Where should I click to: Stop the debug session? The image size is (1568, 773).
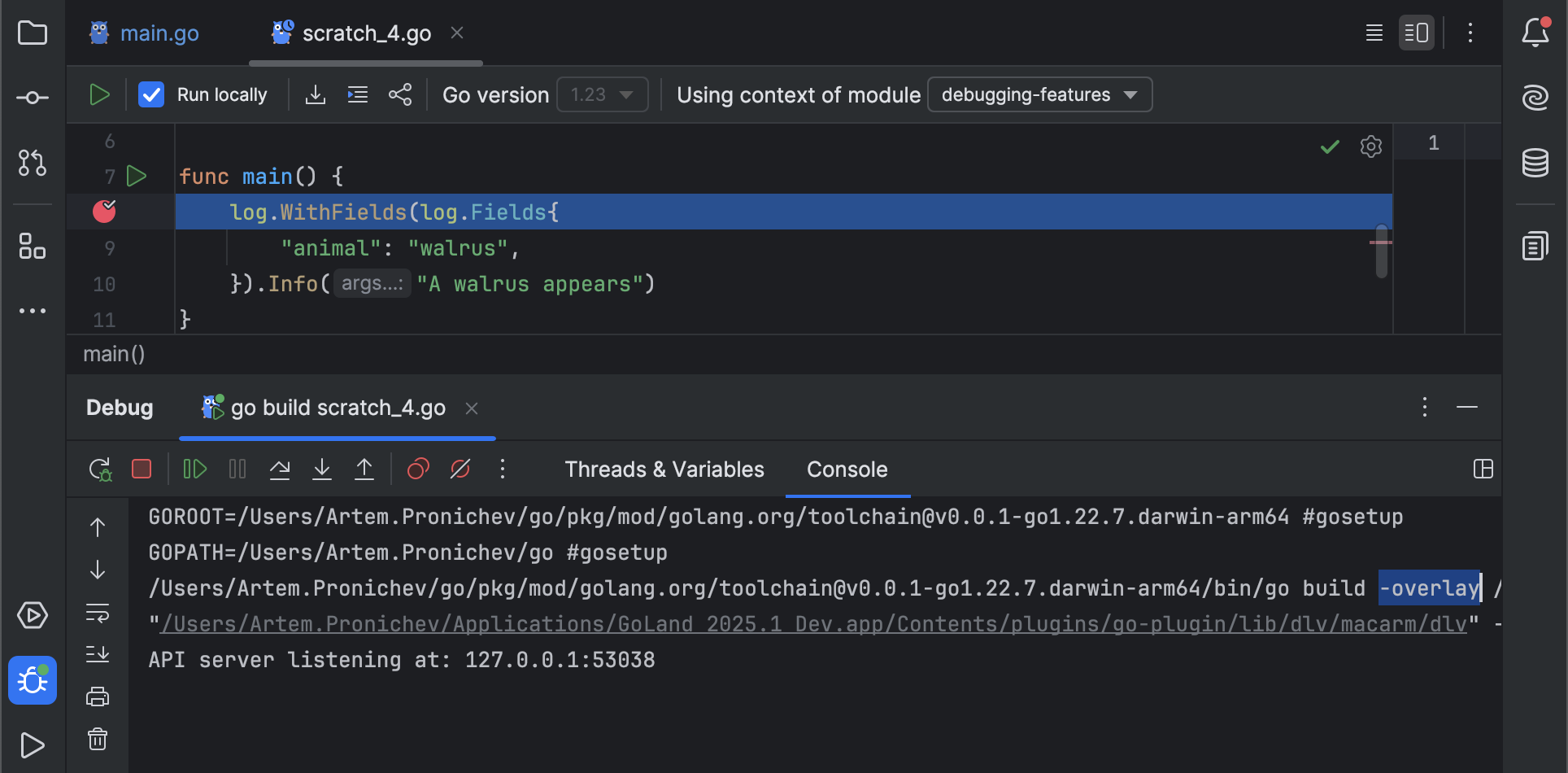[142, 469]
